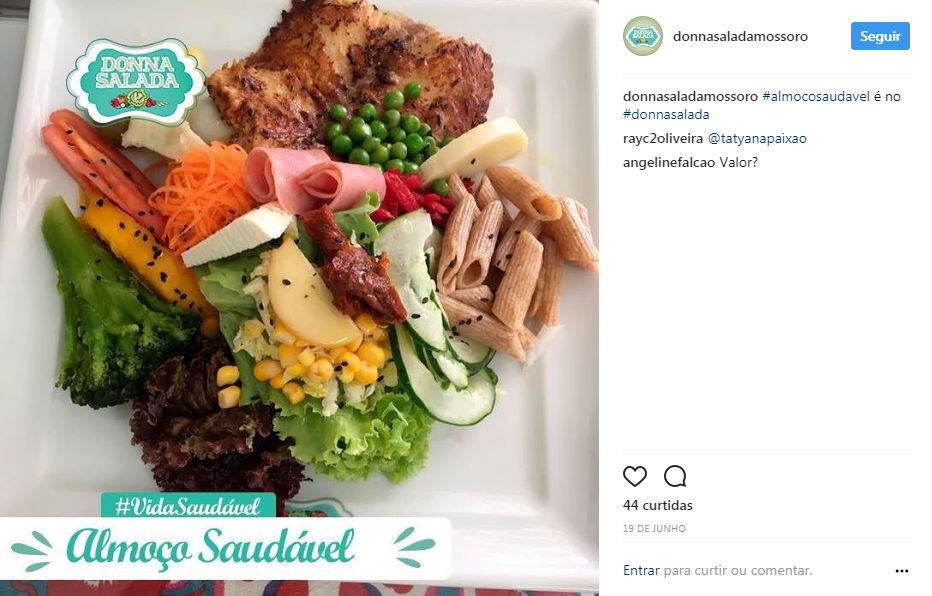Open the 19 DE JUNHO timestamp
Image resolution: width=932 pixels, height=596 pixels.
coord(654,528)
